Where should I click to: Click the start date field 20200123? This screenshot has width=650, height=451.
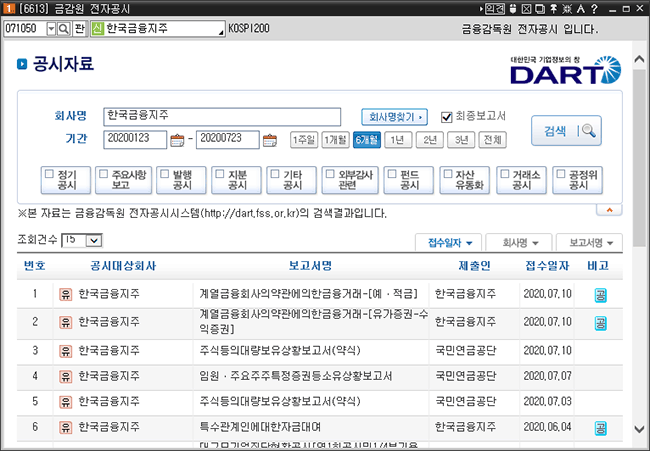135,140
